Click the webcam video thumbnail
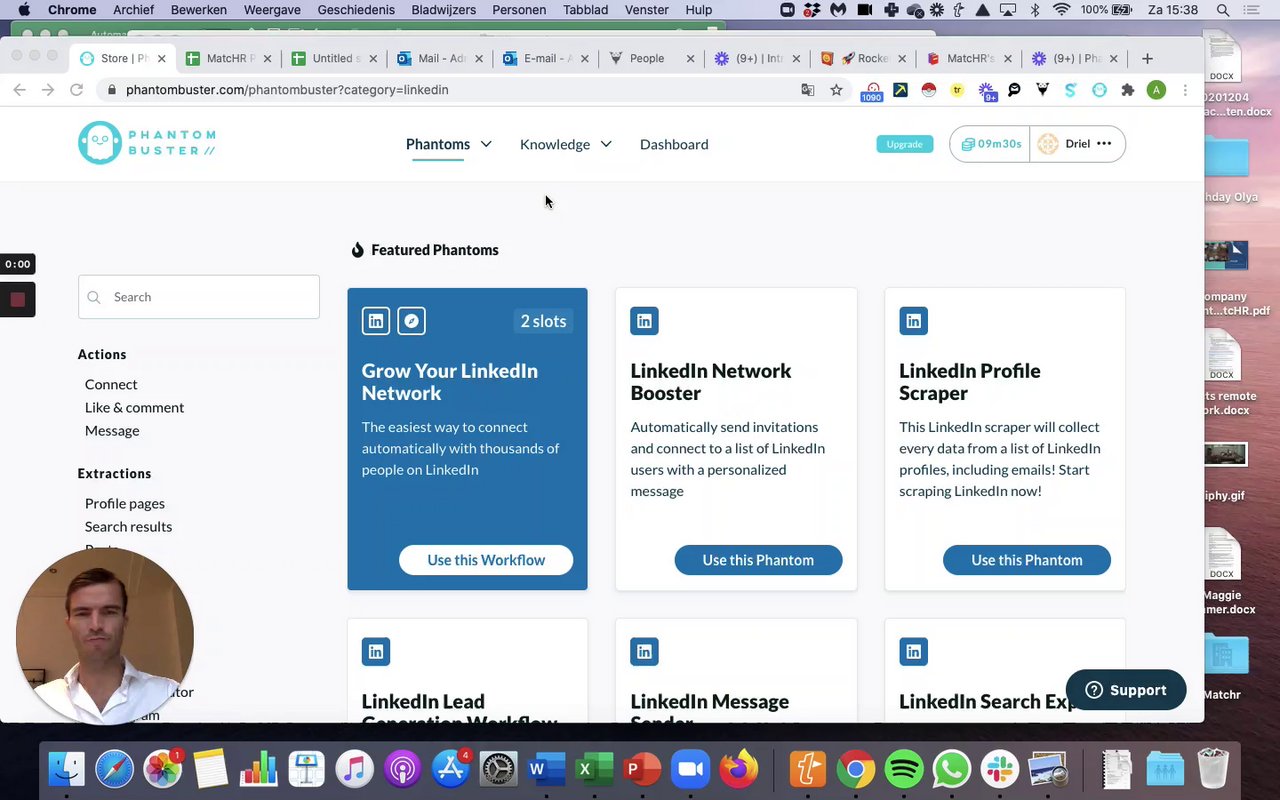The height and width of the screenshot is (800, 1280). 105,635
